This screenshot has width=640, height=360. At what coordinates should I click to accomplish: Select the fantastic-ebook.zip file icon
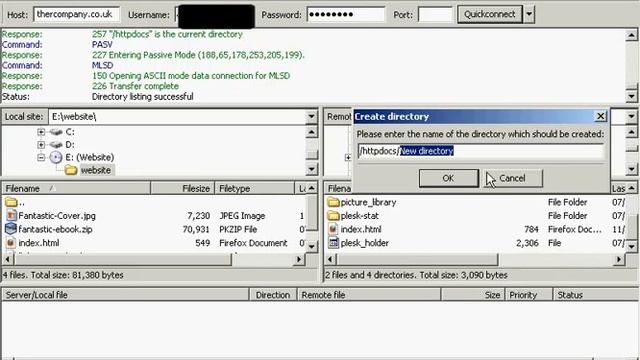click(11, 229)
